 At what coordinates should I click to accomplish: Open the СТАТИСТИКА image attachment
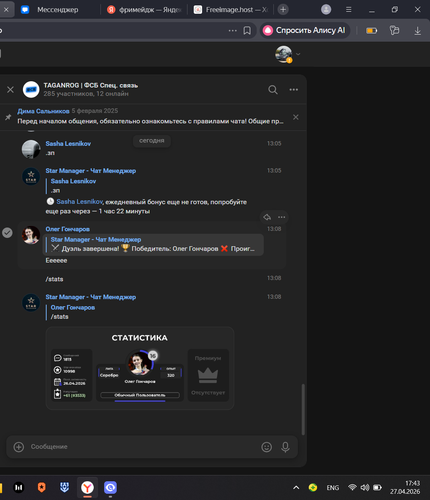click(x=140, y=368)
